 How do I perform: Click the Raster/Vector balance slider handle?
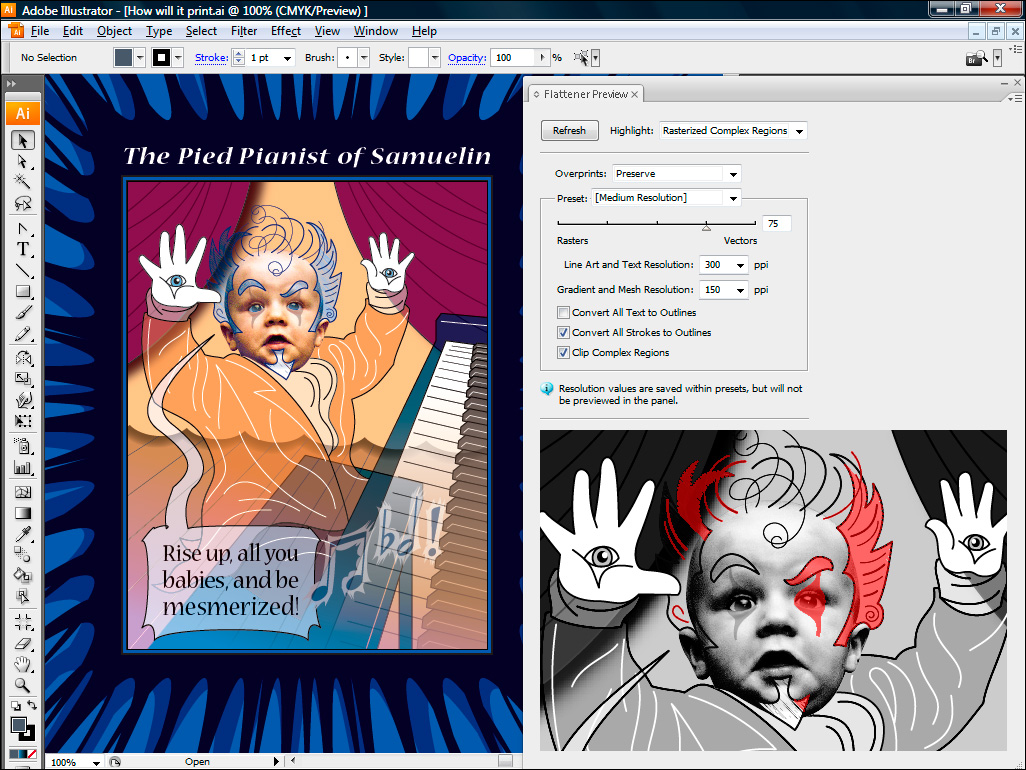706,227
